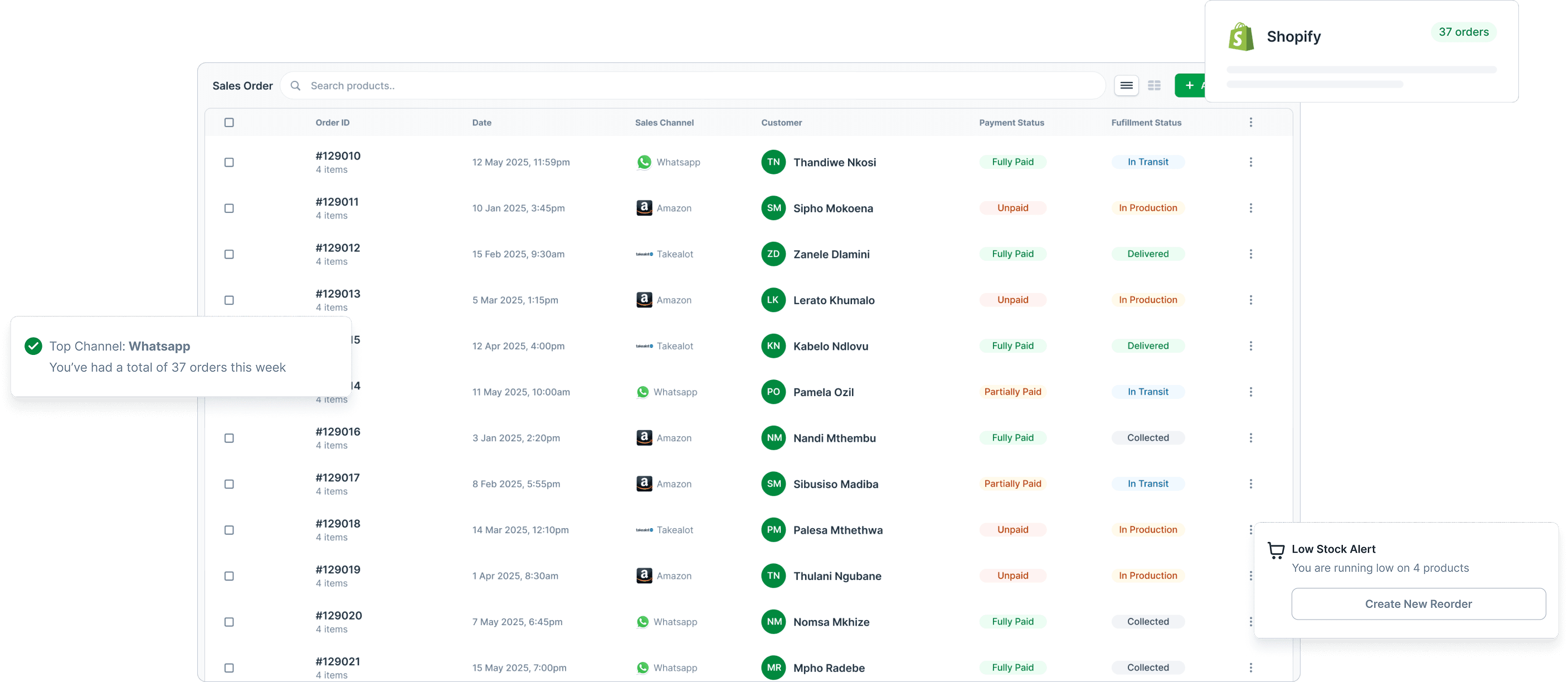Click Create New Reorder button
This screenshot has width=1568, height=682.
pos(1418,604)
